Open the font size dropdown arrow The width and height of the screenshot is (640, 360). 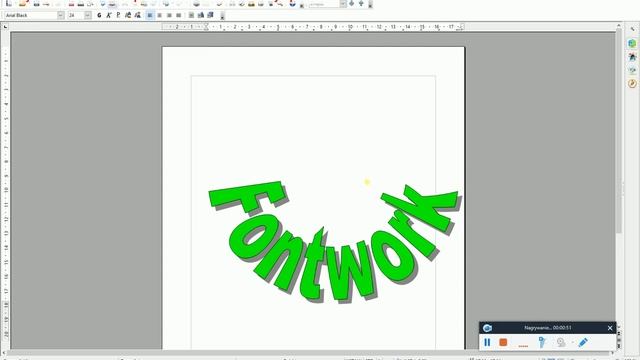click(88, 15)
